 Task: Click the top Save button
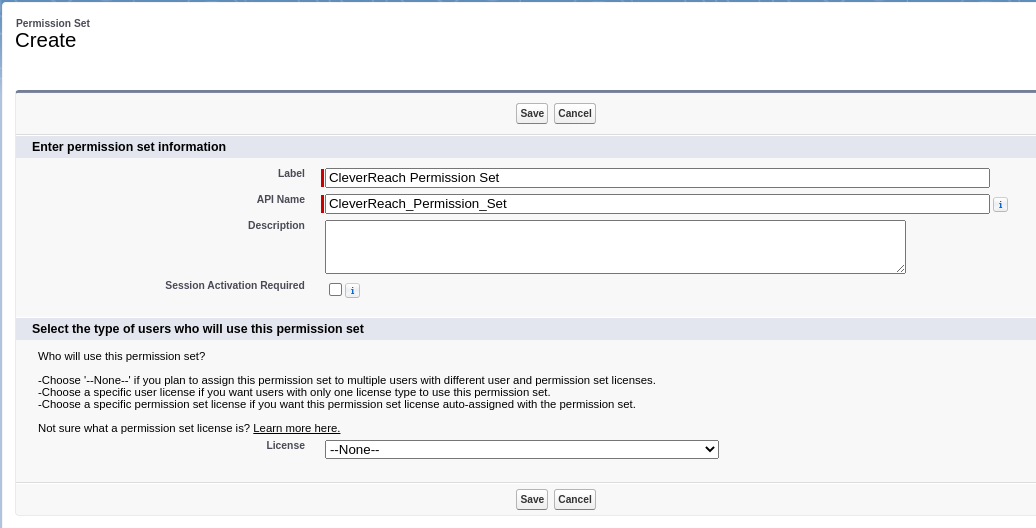(532, 113)
